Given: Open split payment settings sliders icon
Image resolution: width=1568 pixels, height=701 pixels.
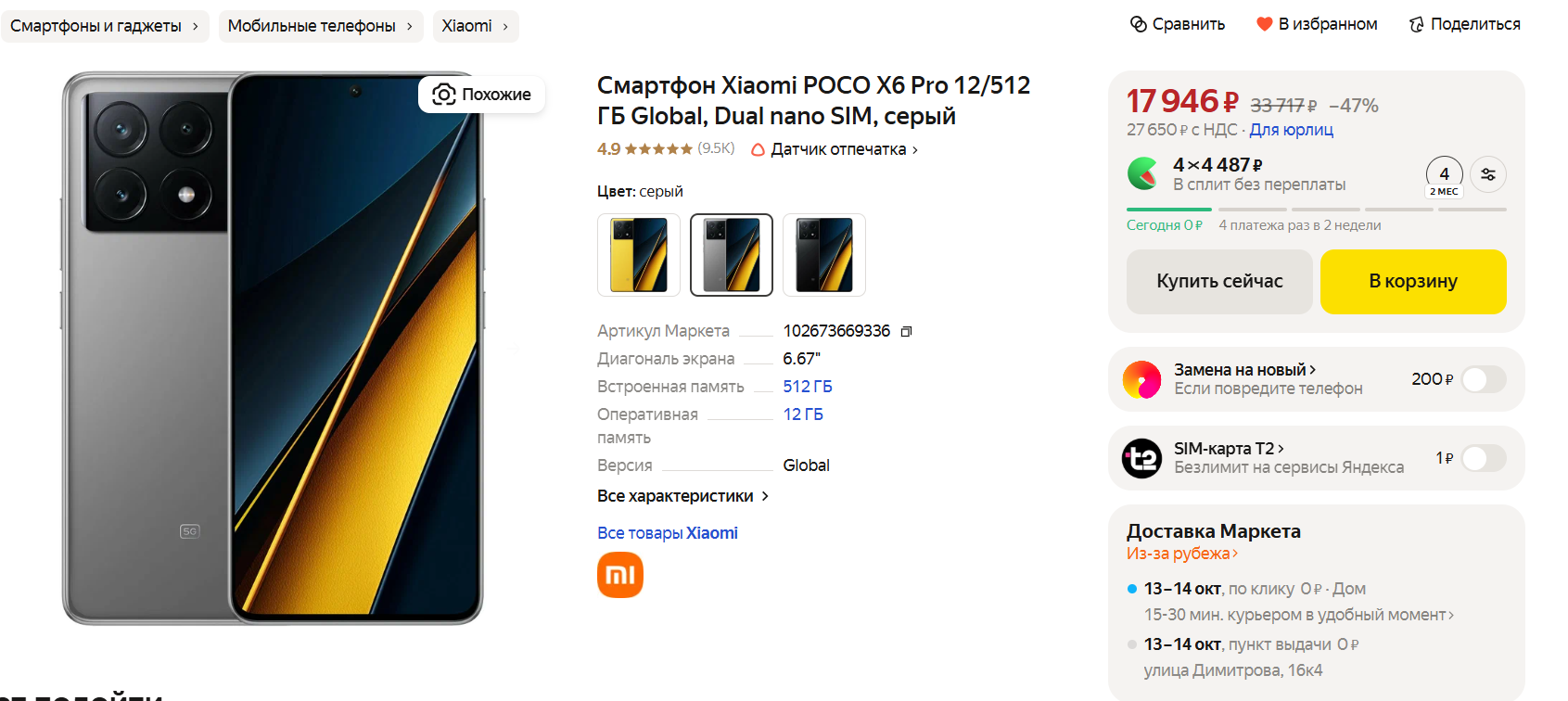Looking at the screenshot, I should (1488, 174).
